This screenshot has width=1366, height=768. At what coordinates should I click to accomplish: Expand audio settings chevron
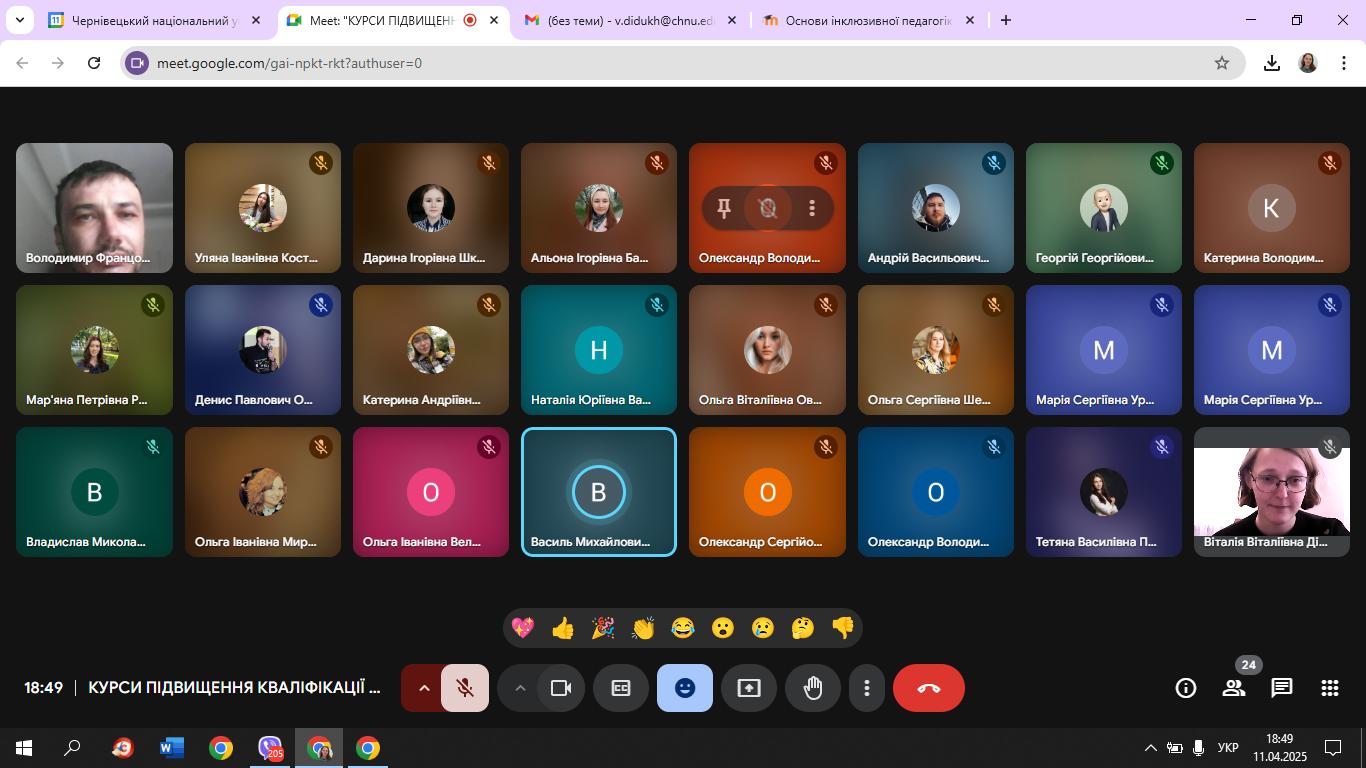[424, 688]
